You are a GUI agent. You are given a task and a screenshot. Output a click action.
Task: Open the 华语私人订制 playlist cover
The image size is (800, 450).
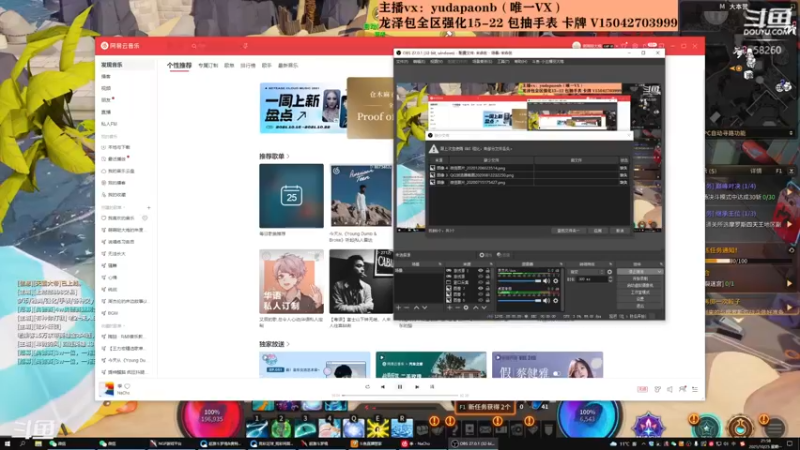[x=291, y=282]
